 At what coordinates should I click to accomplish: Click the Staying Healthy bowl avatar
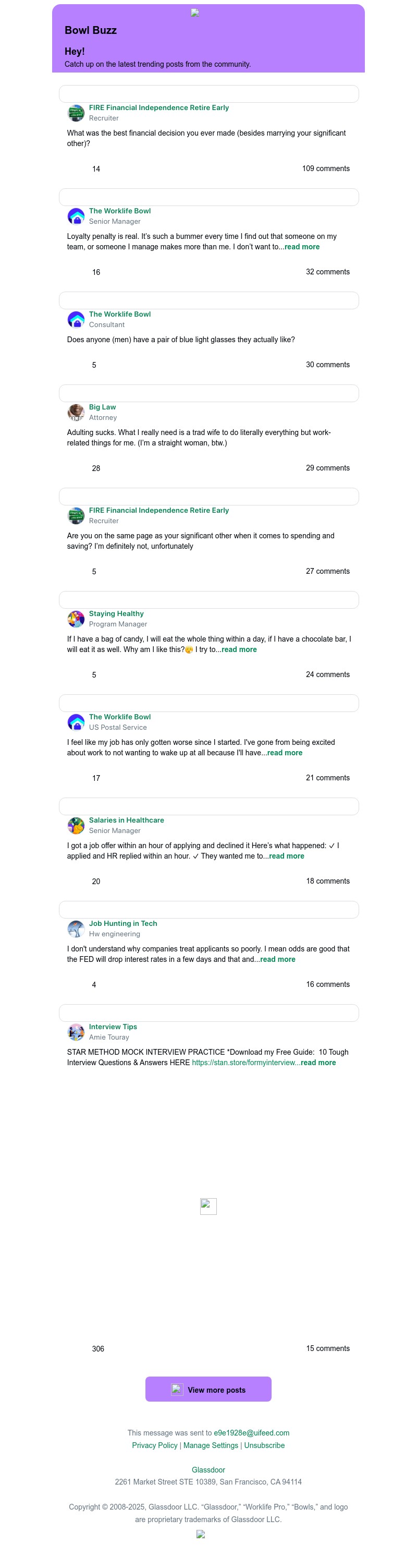pos(76,619)
